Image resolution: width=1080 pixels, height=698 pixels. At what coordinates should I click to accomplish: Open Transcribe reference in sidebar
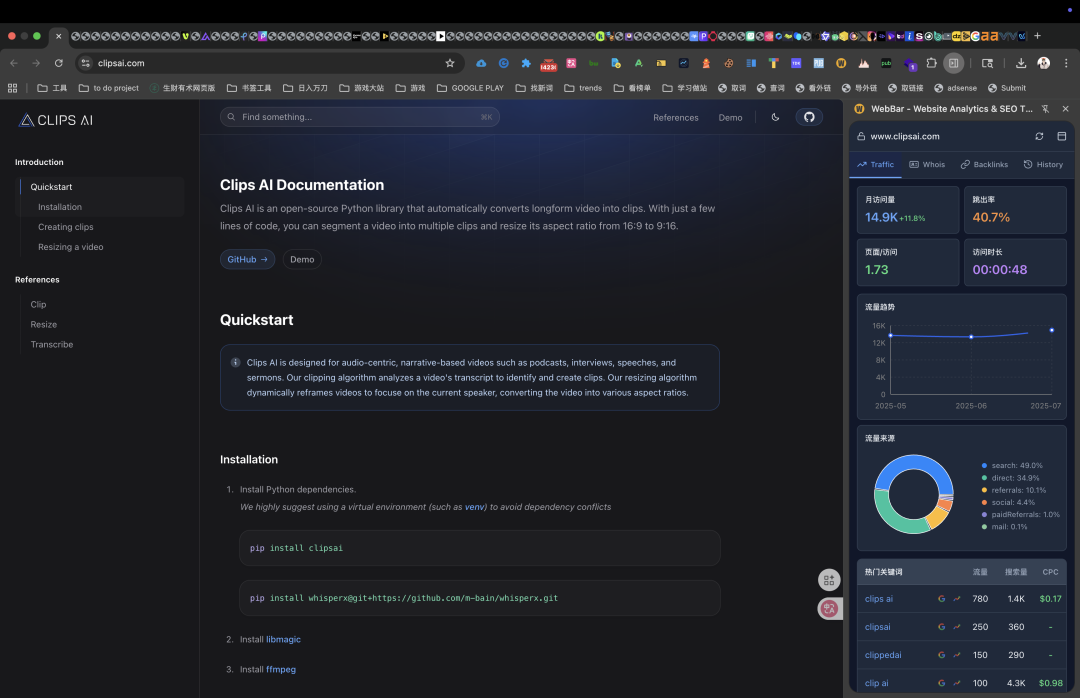point(52,345)
